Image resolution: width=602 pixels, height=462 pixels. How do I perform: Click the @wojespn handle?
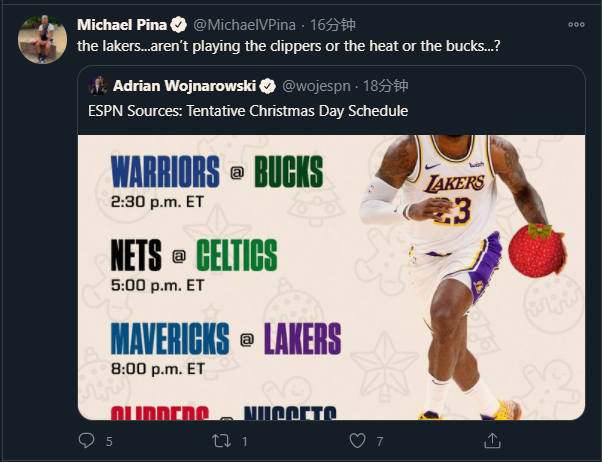click(318, 86)
